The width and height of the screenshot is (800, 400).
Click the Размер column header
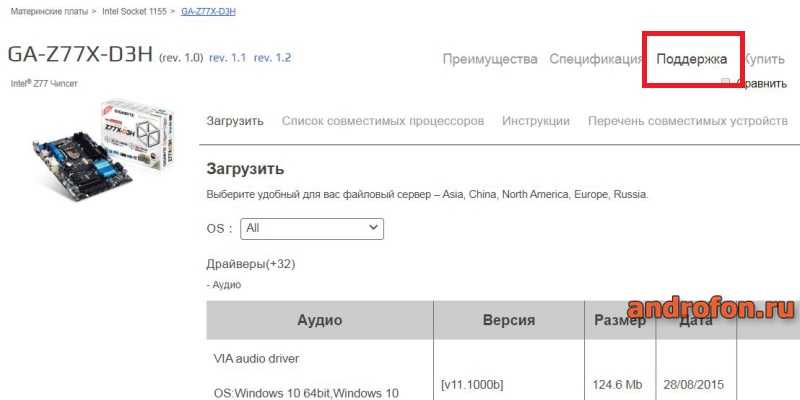point(620,320)
